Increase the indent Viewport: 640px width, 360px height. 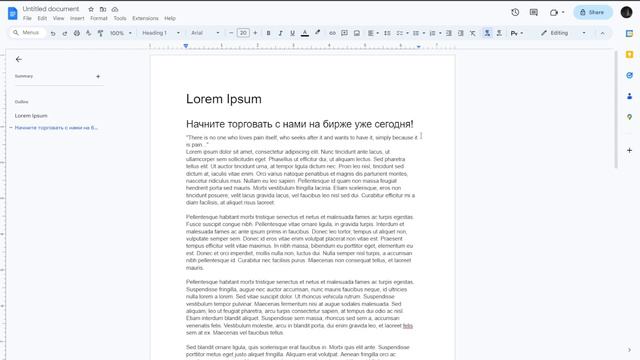460,33
